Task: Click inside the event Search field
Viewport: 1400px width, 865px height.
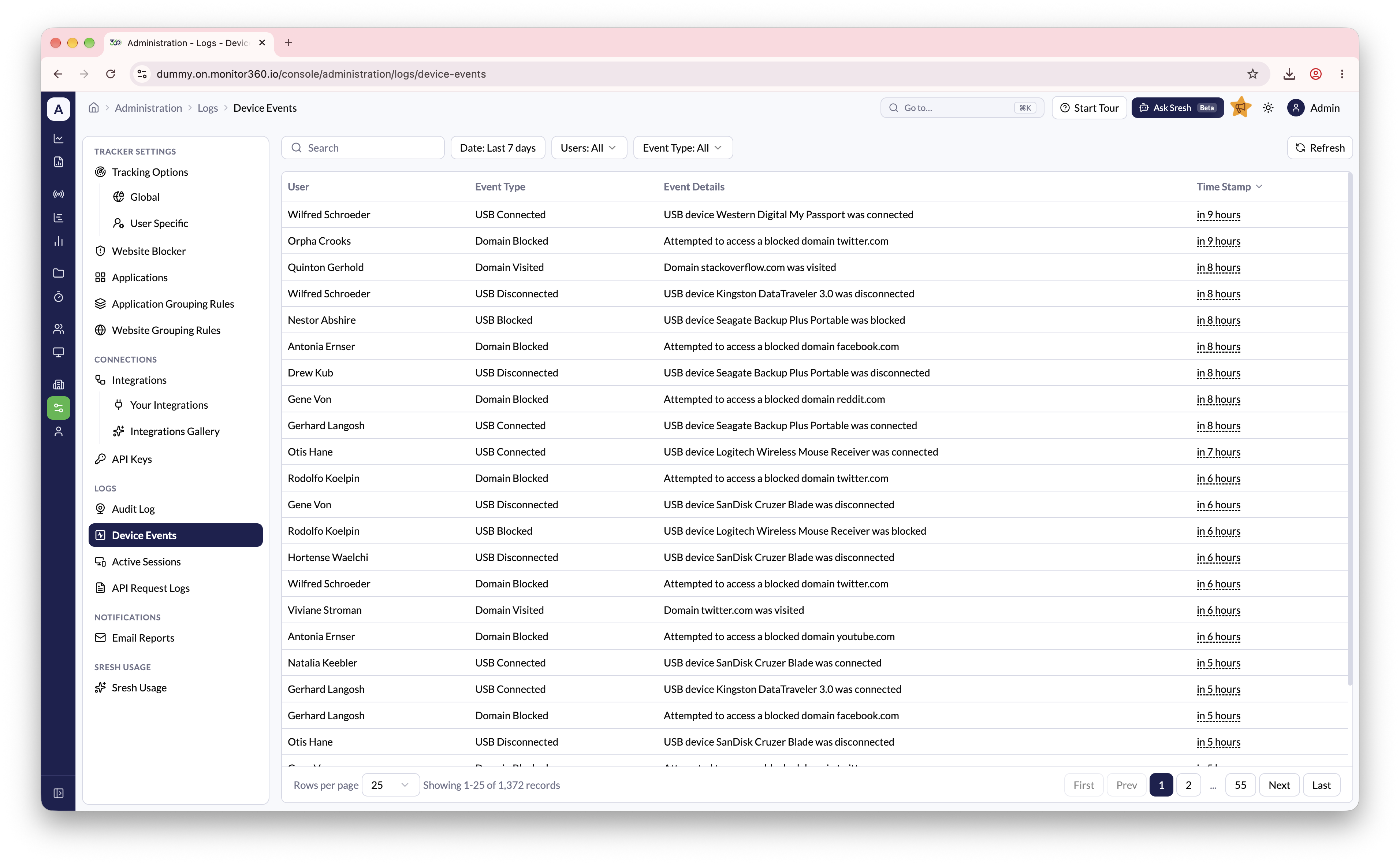Action: point(362,148)
